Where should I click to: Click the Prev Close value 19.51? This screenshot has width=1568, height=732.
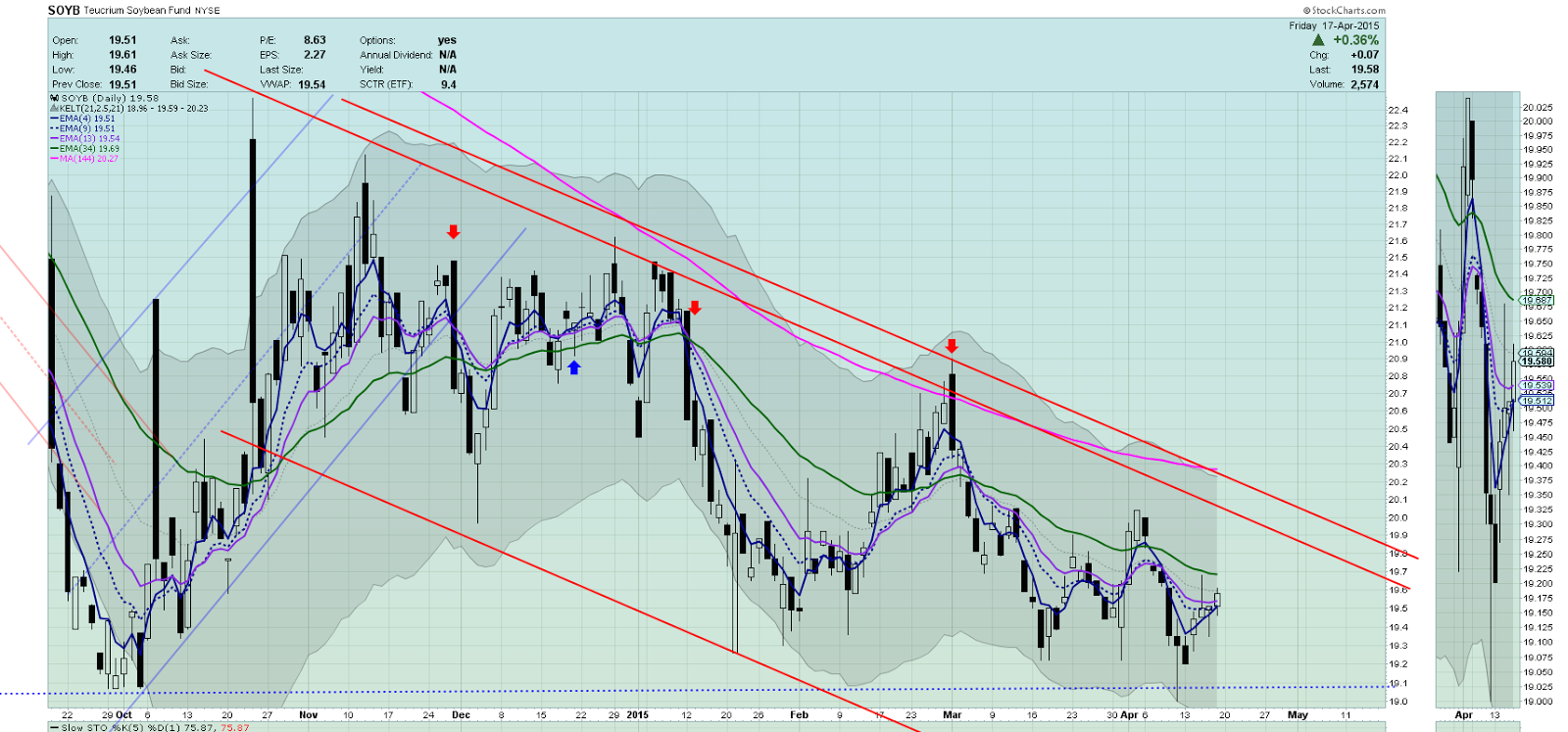122,84
